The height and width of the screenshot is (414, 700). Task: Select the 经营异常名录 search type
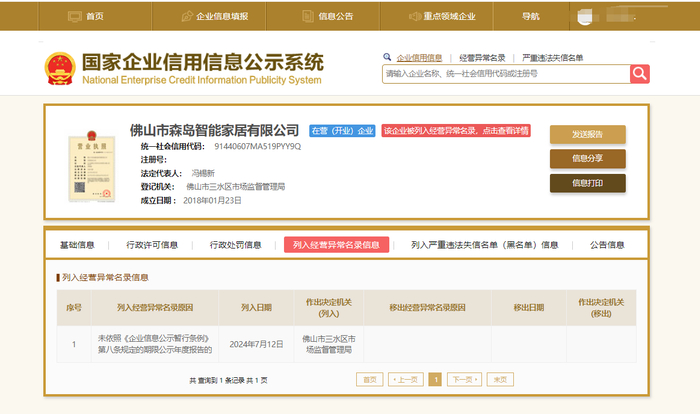point(481,58)
